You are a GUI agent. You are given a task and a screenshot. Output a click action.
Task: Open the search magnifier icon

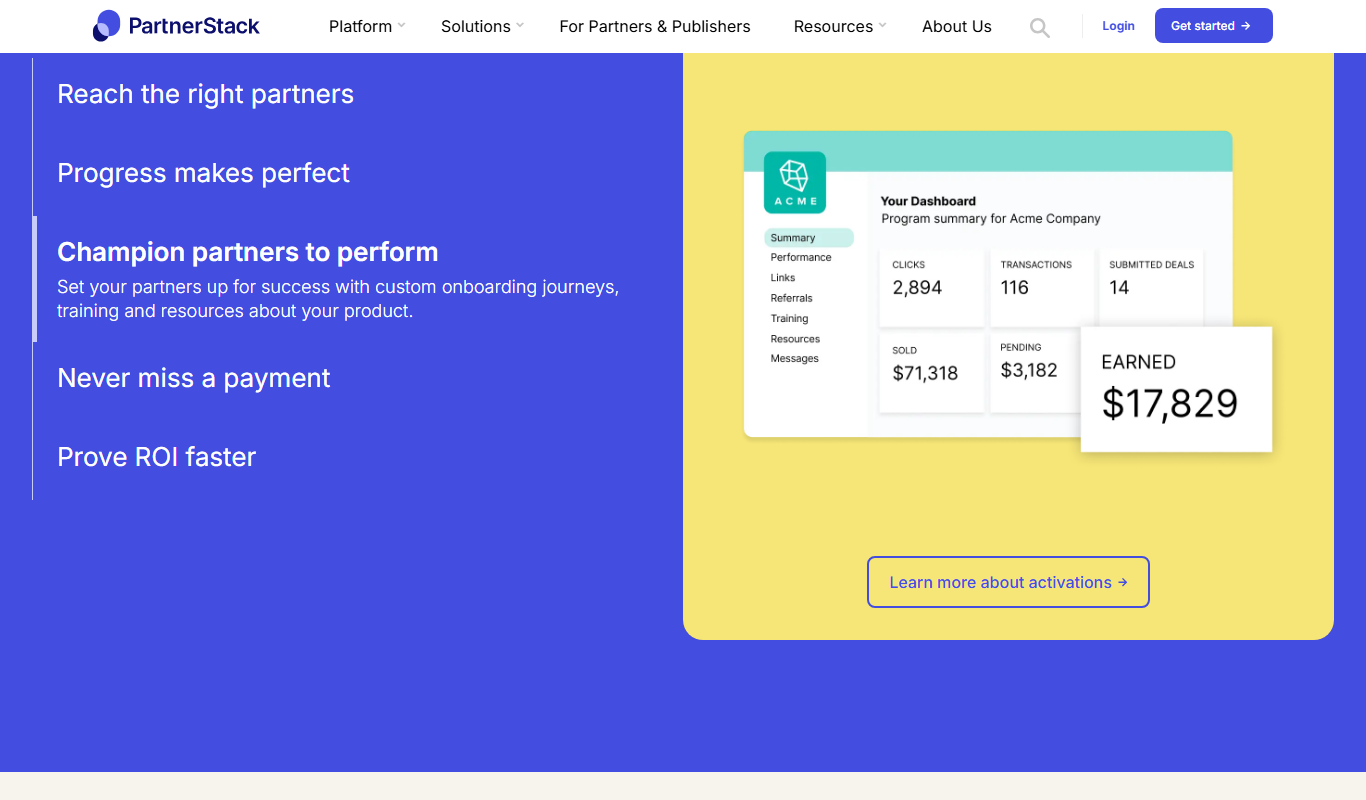tap(1040, 28)
